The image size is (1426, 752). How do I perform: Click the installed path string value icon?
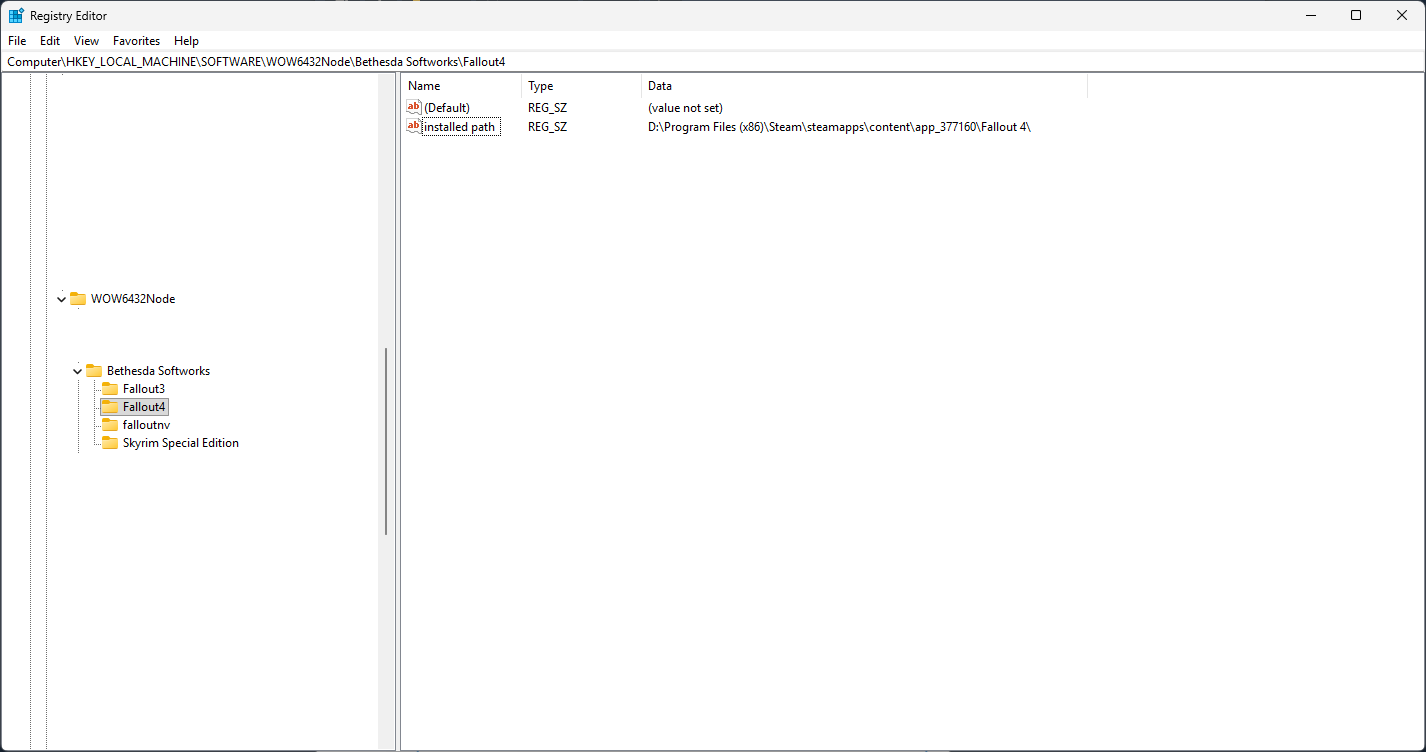[x=414, y=127]
